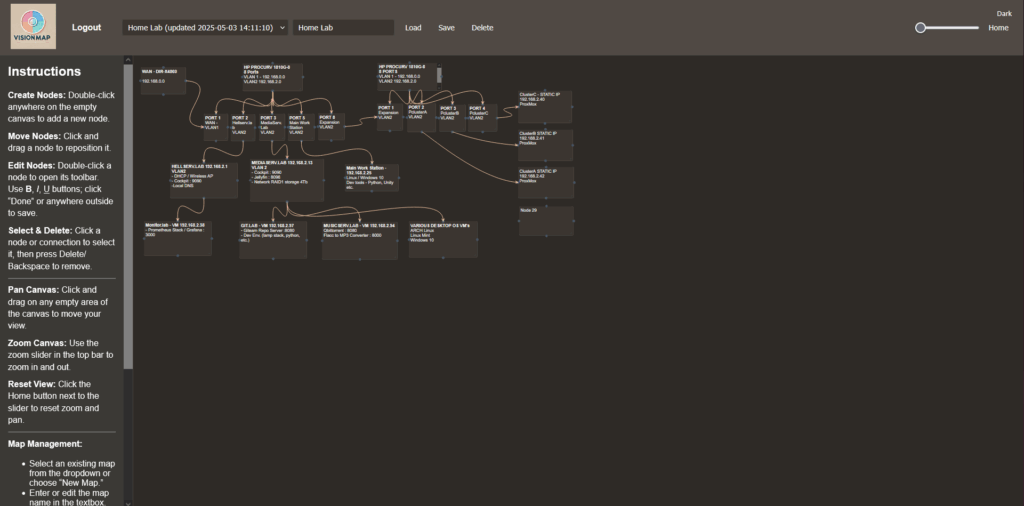Click the Instructions heading
Viewport: 1024px width, 506px height.
pyautogui.click(x=44, y=72)
